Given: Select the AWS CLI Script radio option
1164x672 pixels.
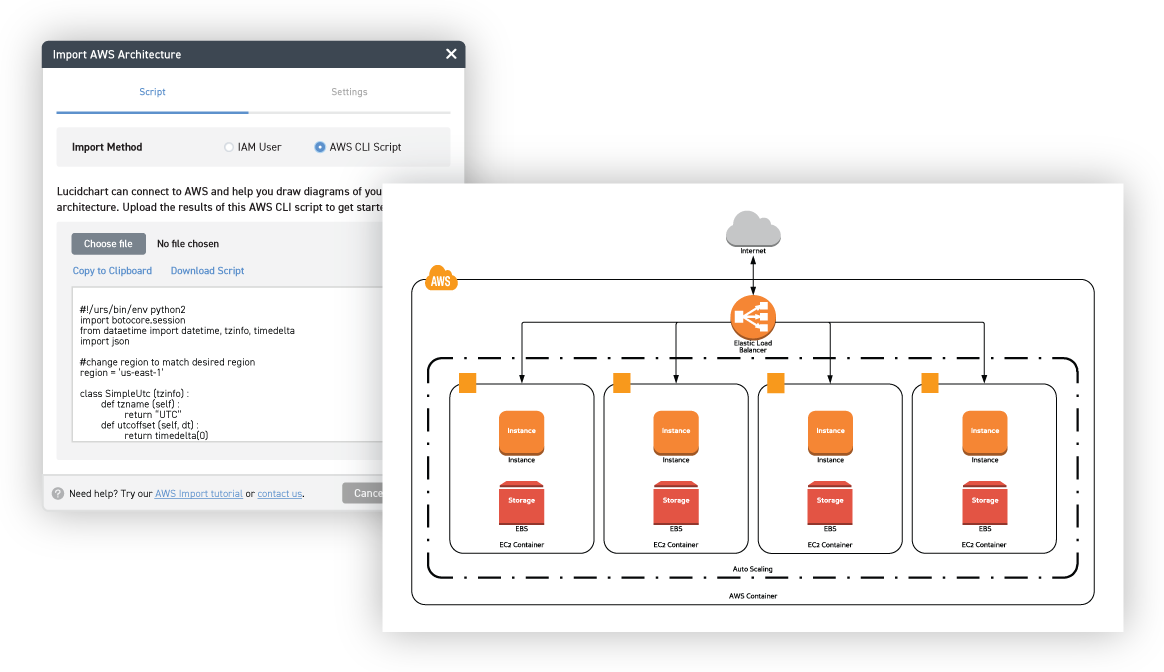Looking at the screenshot, I should pyautogui.click(x=320, y=147).
